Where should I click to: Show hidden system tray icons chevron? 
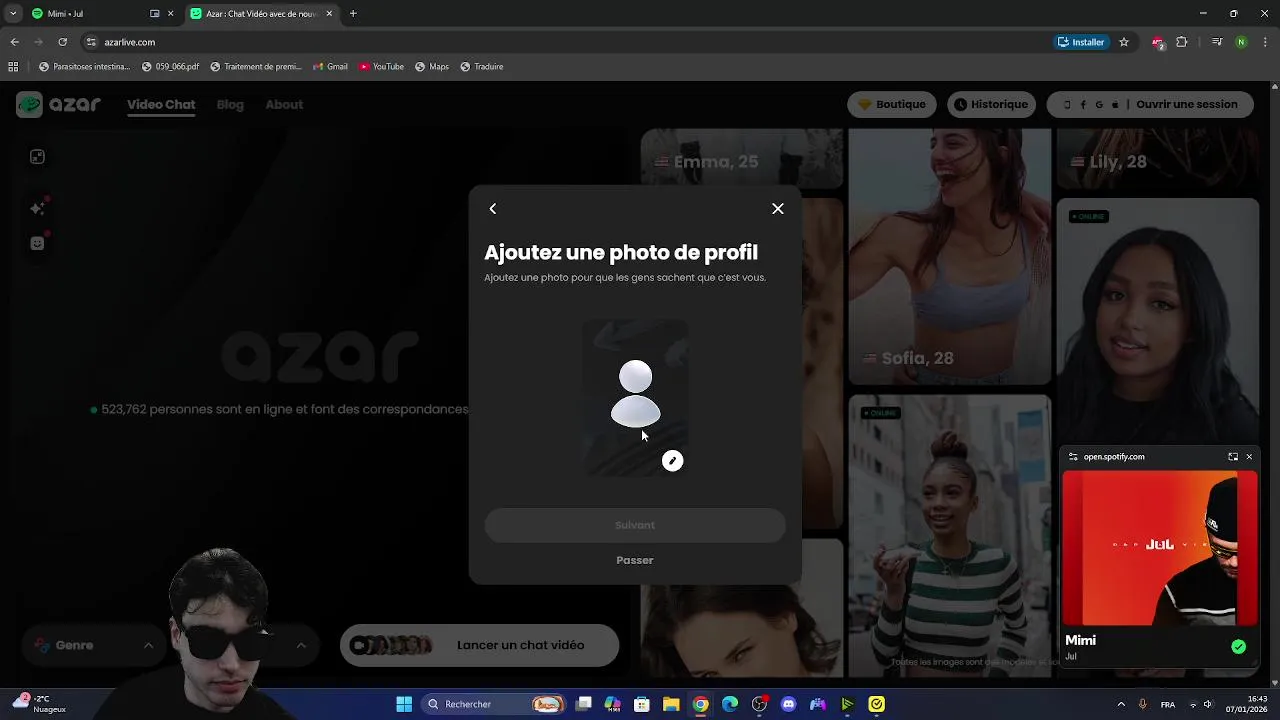point(1121,704)
